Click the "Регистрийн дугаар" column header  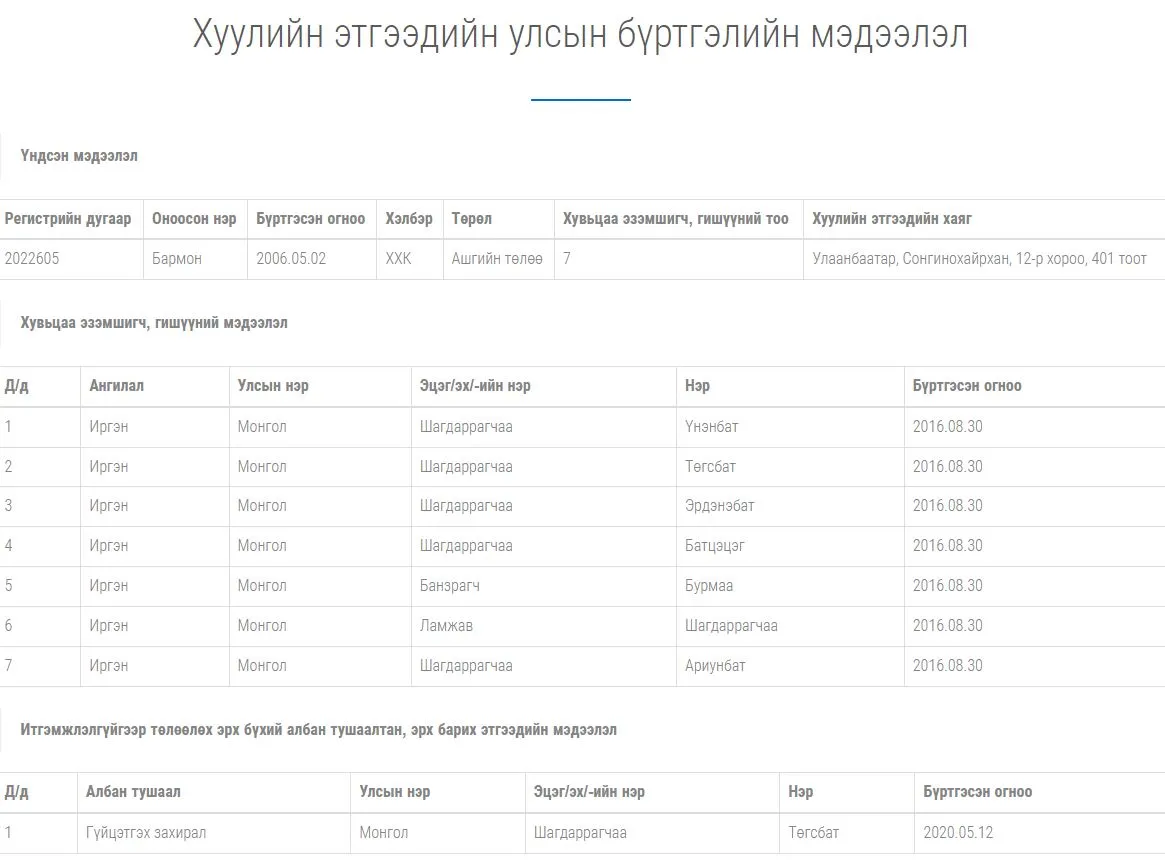(68, 219)
